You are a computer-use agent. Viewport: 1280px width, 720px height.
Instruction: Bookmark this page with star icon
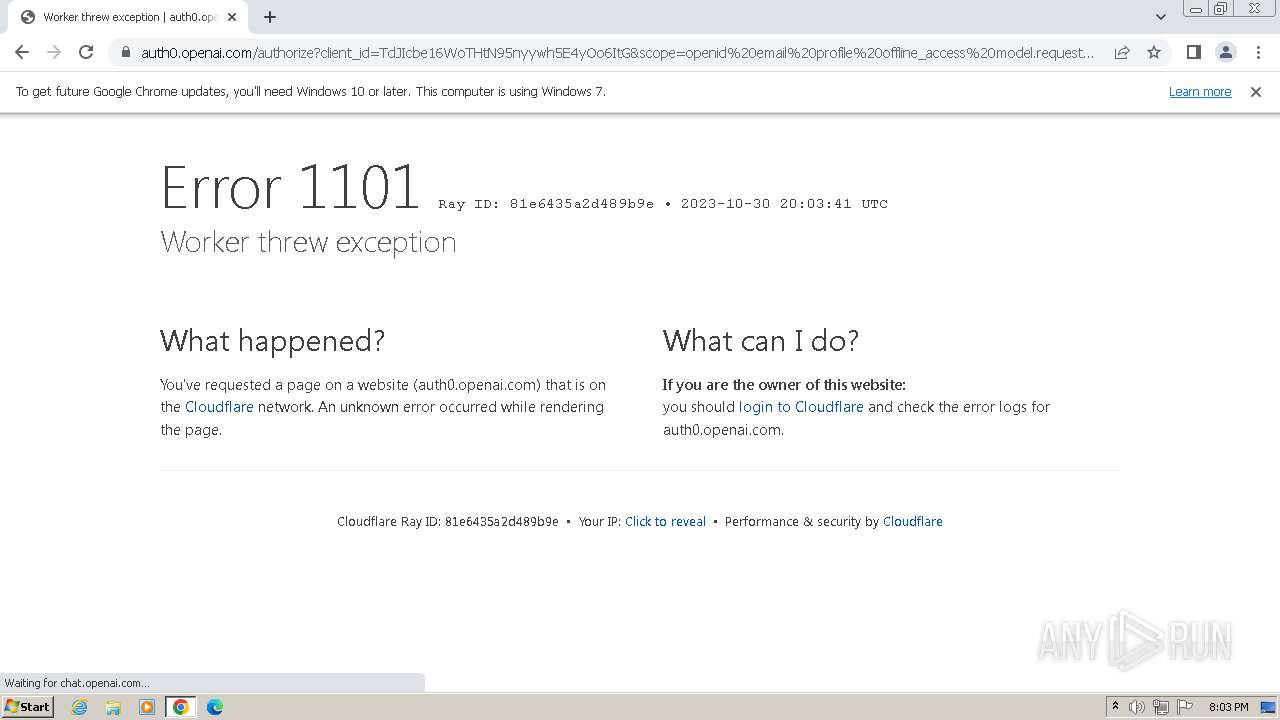(x=1154, y=52)
